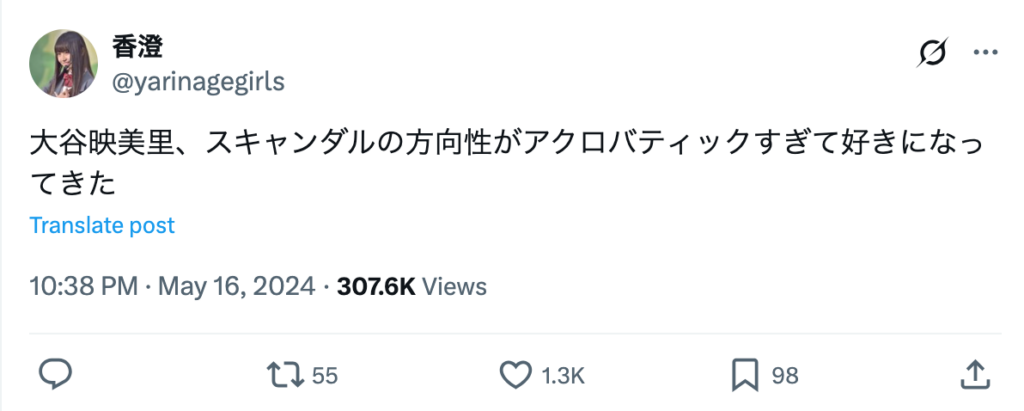The image size is (1024, 411).
Task: Click the repost count 55
Action: [x=324, y=376]
